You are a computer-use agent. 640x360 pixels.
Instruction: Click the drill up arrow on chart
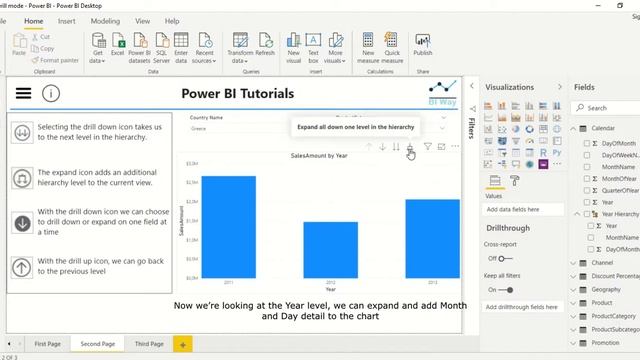coord(369,147)
